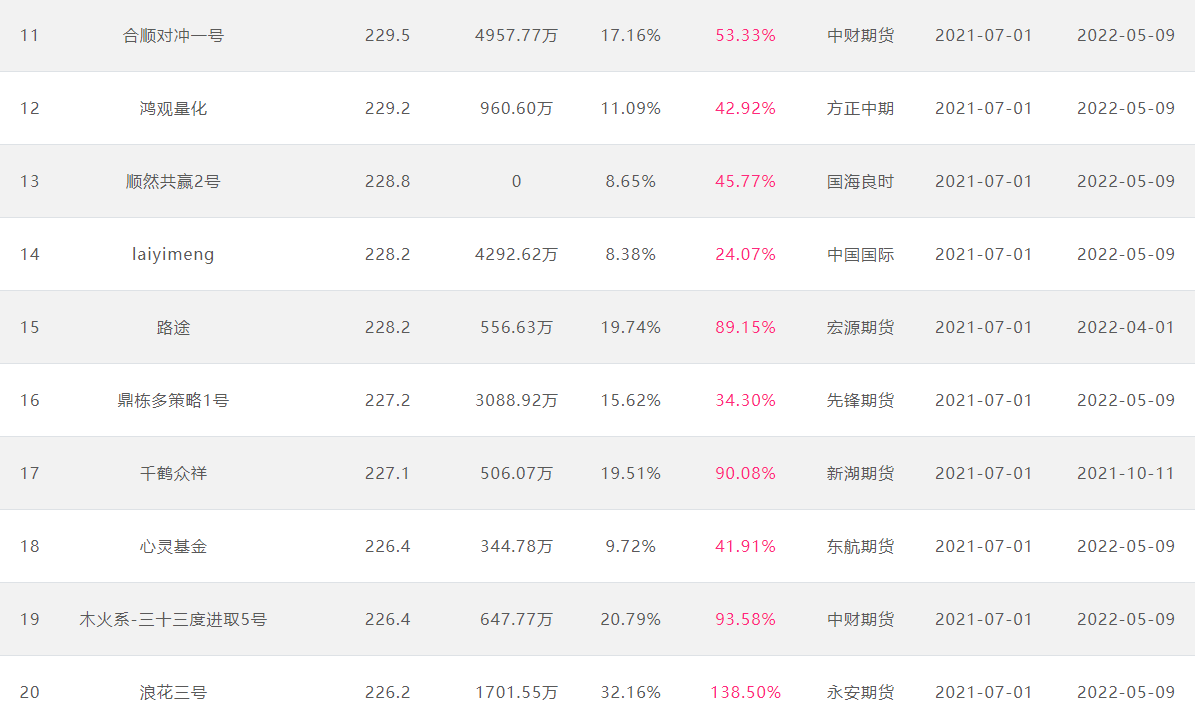This screenshot has width=1195, height=724.
Task: Click 木火系-三十三度进取5号 account name
Action: point(173,620)
